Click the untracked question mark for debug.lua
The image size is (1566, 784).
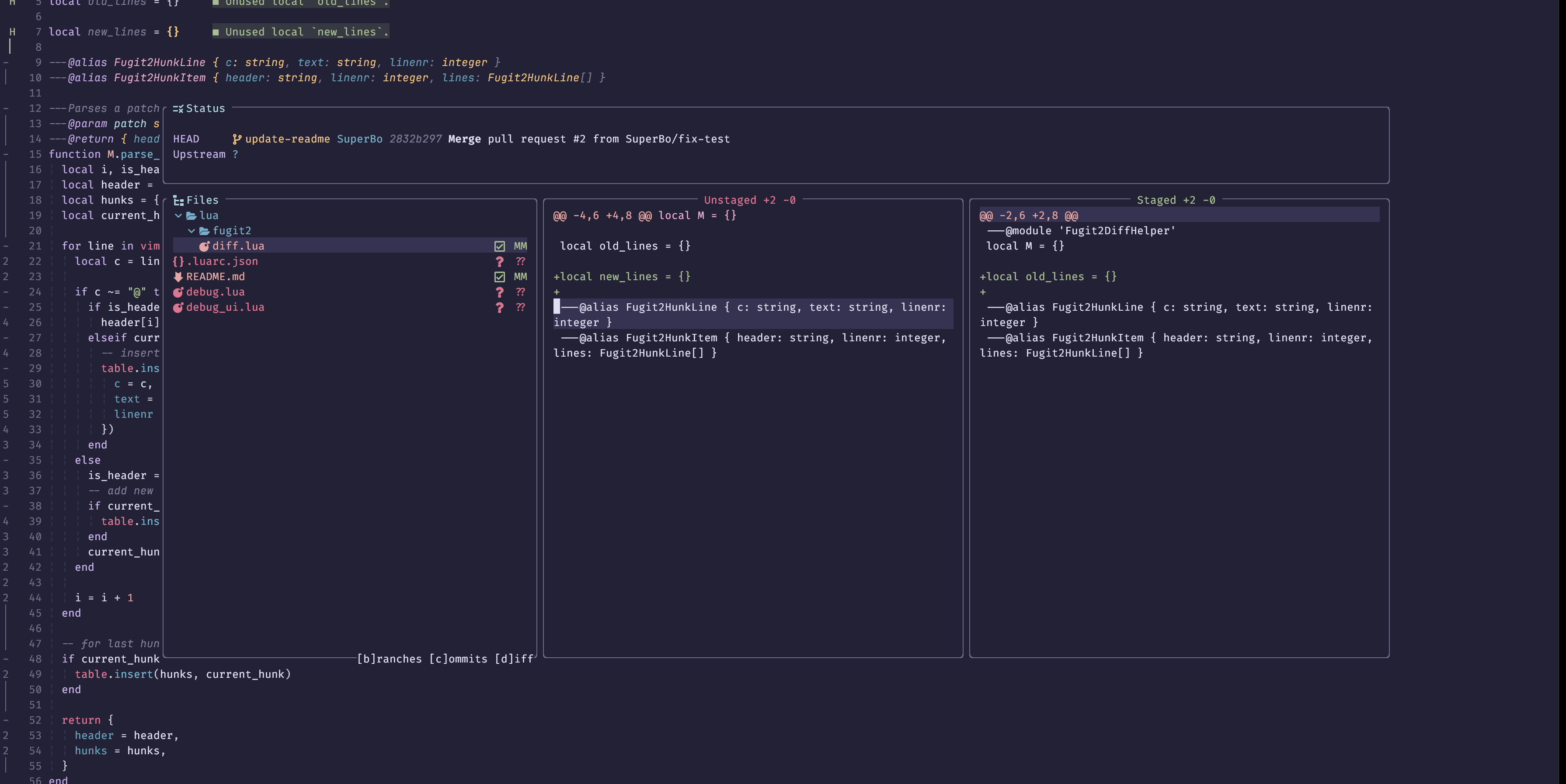[x=499, y=292]
